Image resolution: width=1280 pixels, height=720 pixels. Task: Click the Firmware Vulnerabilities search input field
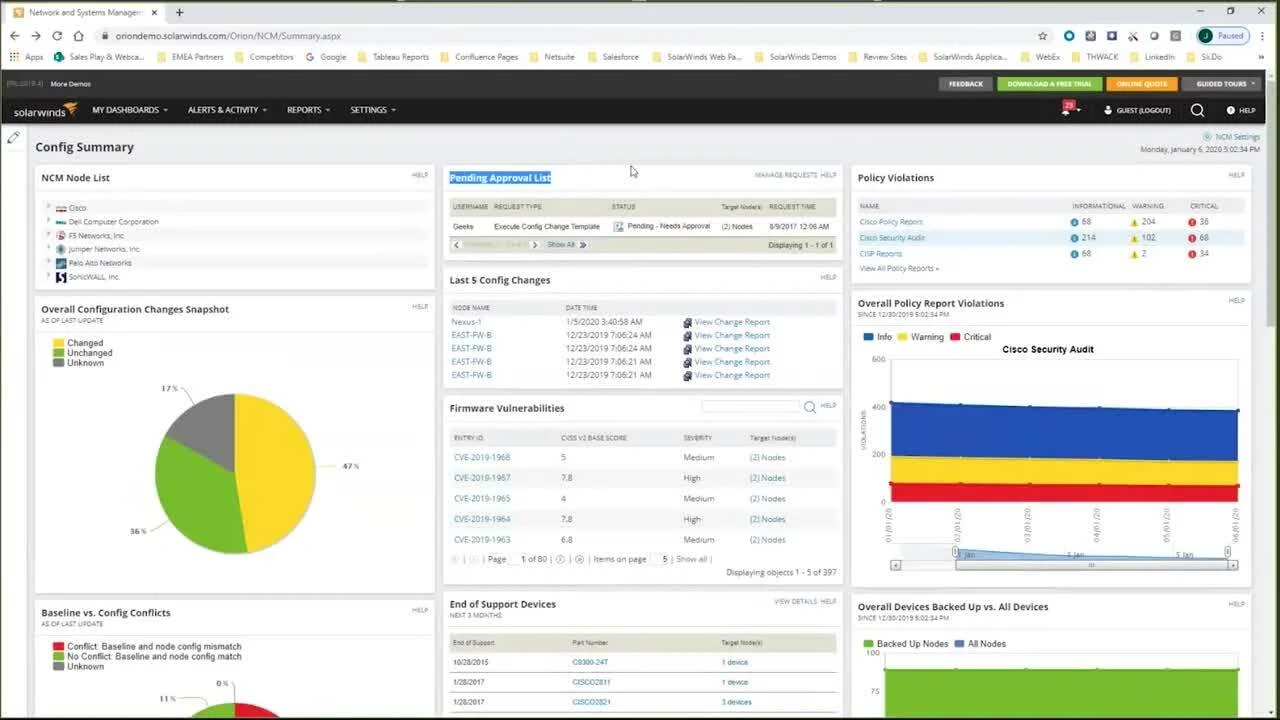(x=750, y=407)
